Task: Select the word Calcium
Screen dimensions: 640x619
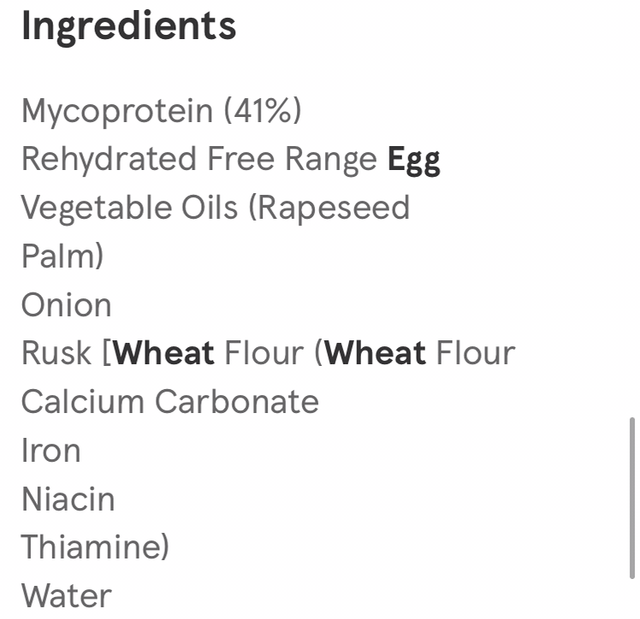Action: pos(83,402)
